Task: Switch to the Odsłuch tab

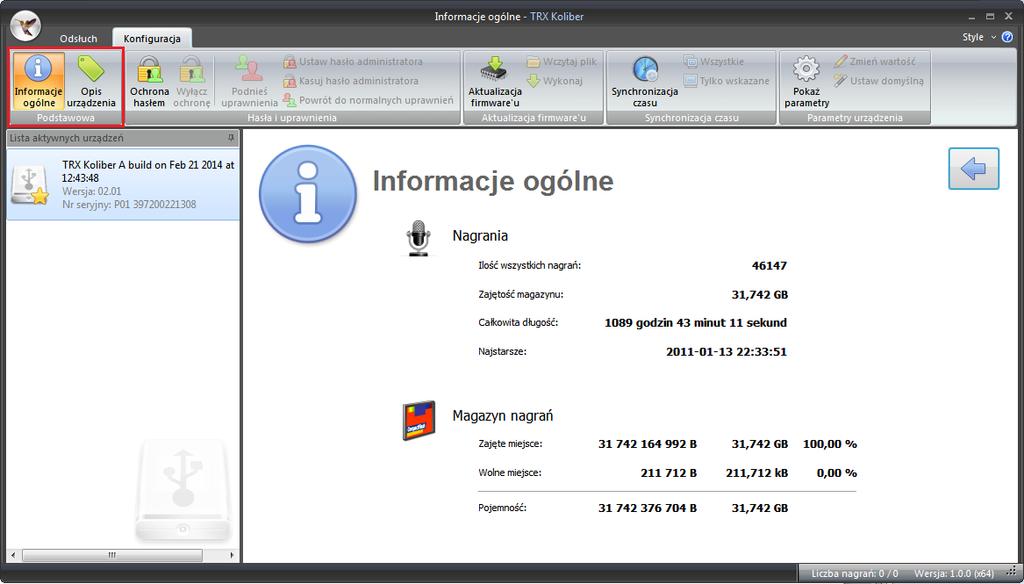Action: click(78, 39)
